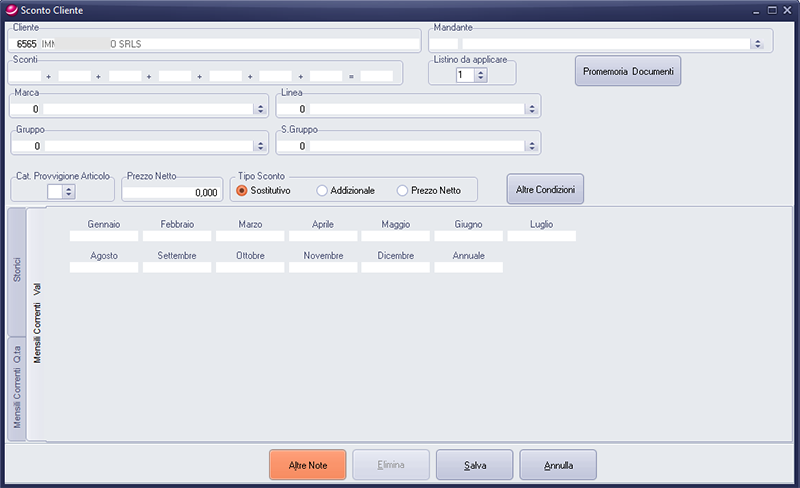800x488 pixels.
Task: Open Altre Condizioni
Action: point(545,190)
